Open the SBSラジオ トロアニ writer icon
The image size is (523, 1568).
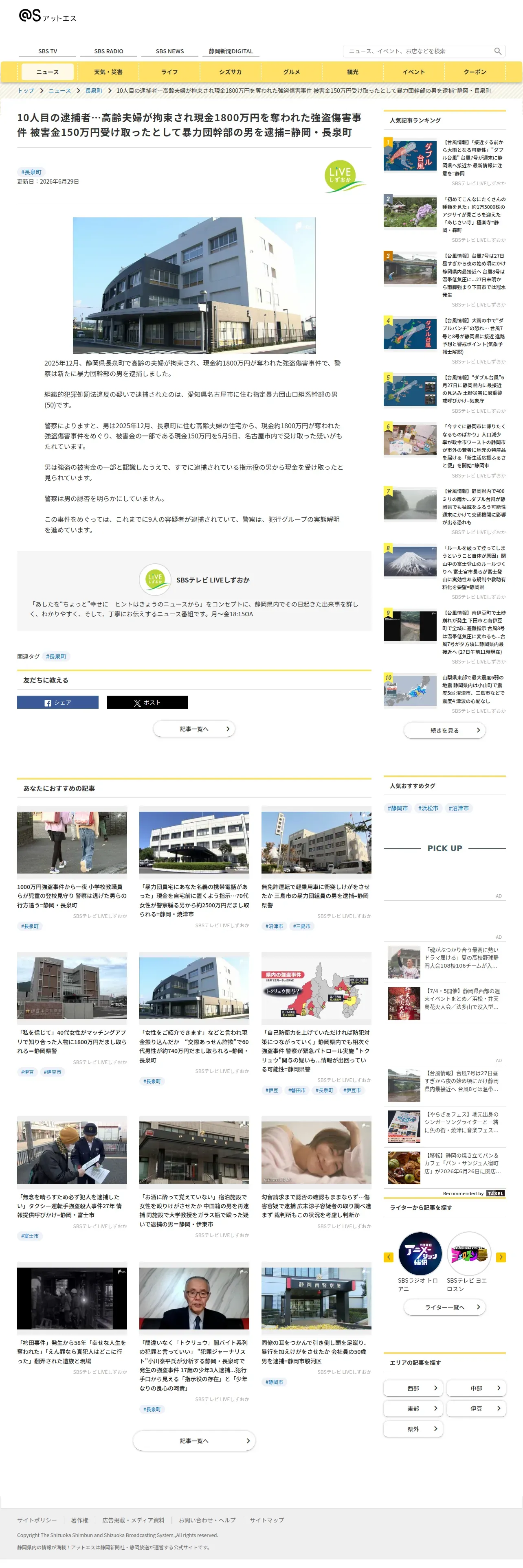click(420, 1254)
